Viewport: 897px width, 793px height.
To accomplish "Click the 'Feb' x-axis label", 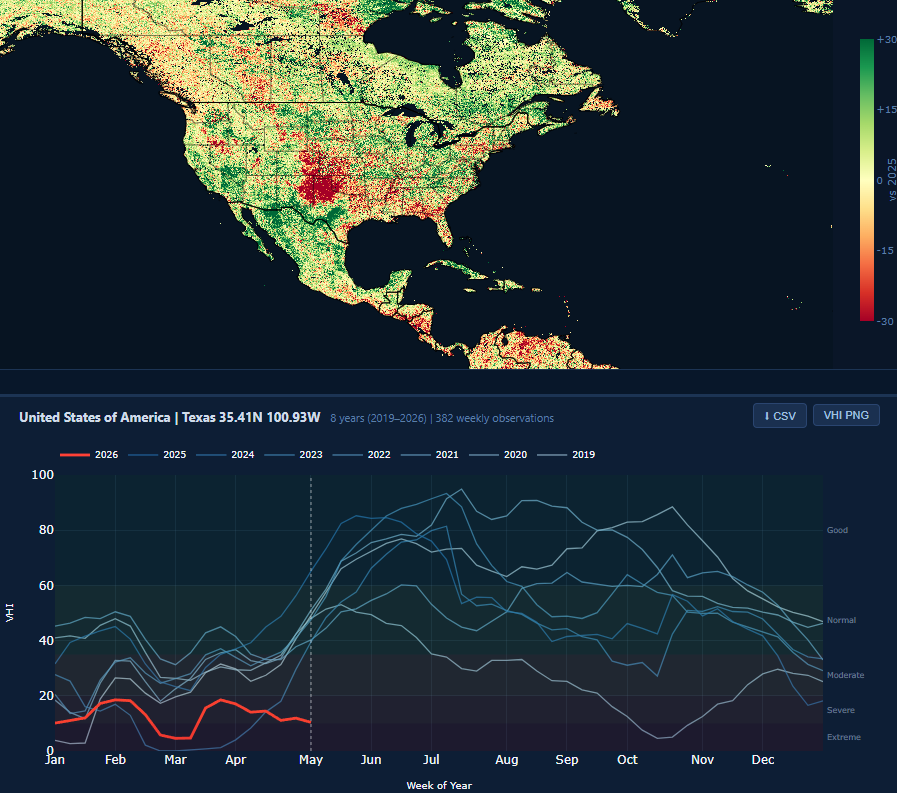I will point(115,760).
